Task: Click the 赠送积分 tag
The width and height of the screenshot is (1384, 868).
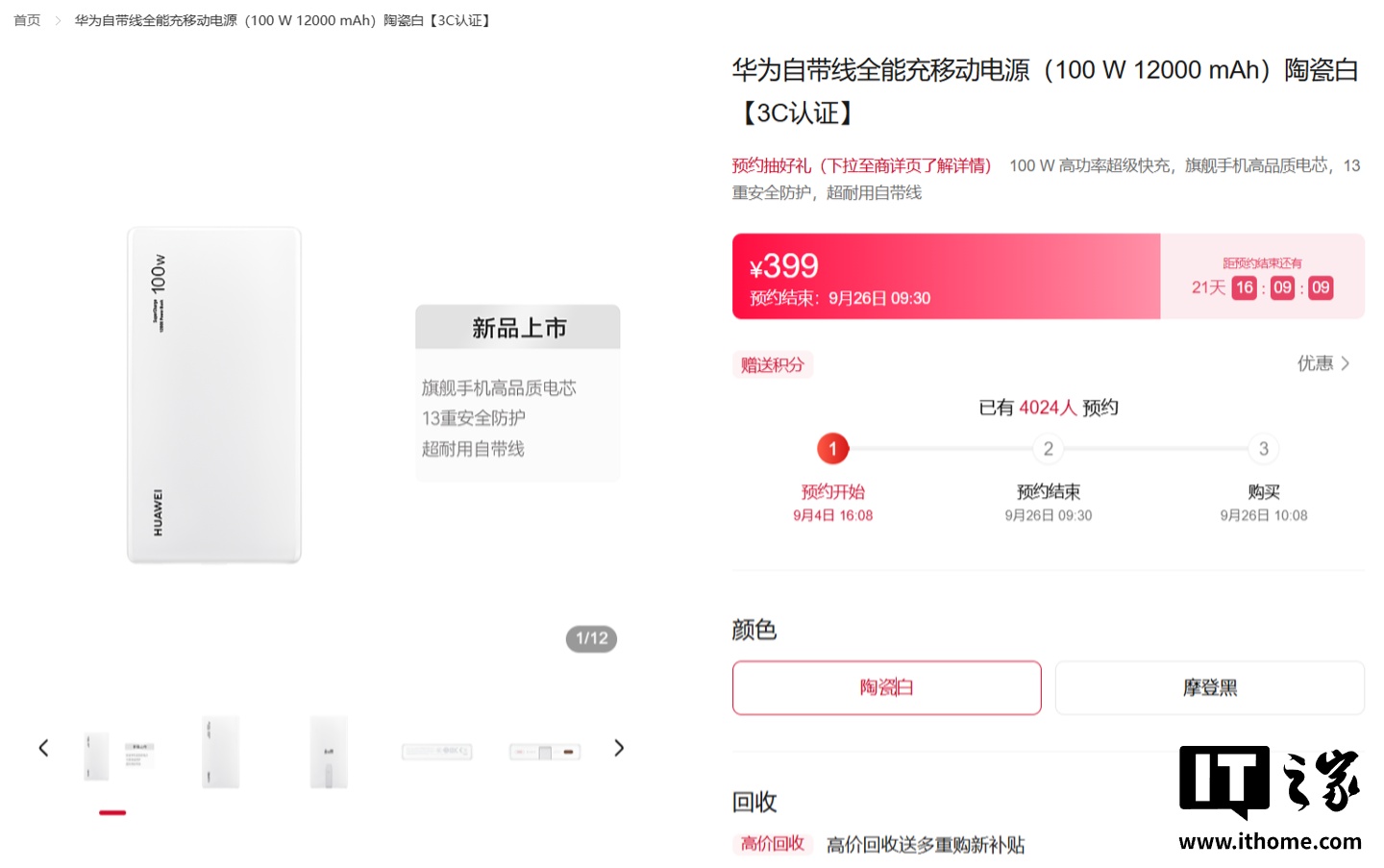Action: 772,365
